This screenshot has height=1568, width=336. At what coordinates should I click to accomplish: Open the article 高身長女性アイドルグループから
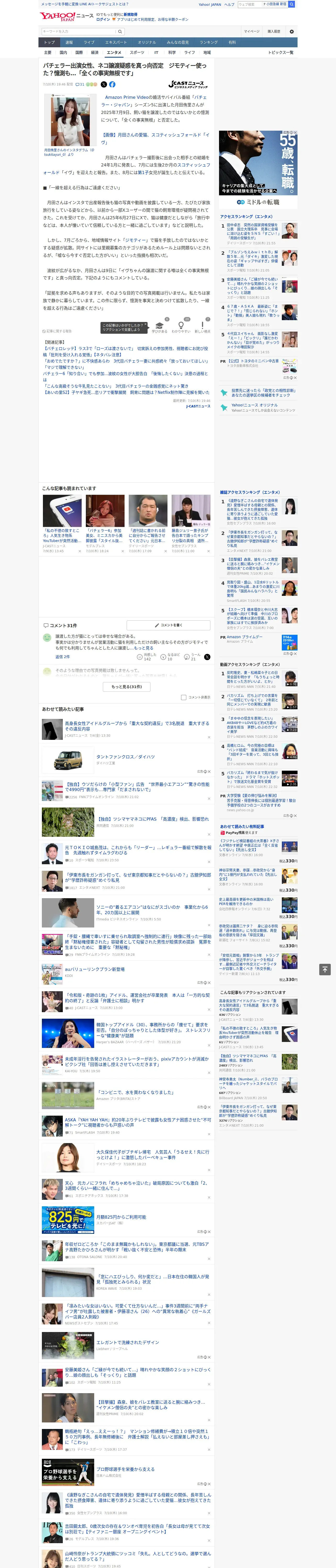pos(137,726)
